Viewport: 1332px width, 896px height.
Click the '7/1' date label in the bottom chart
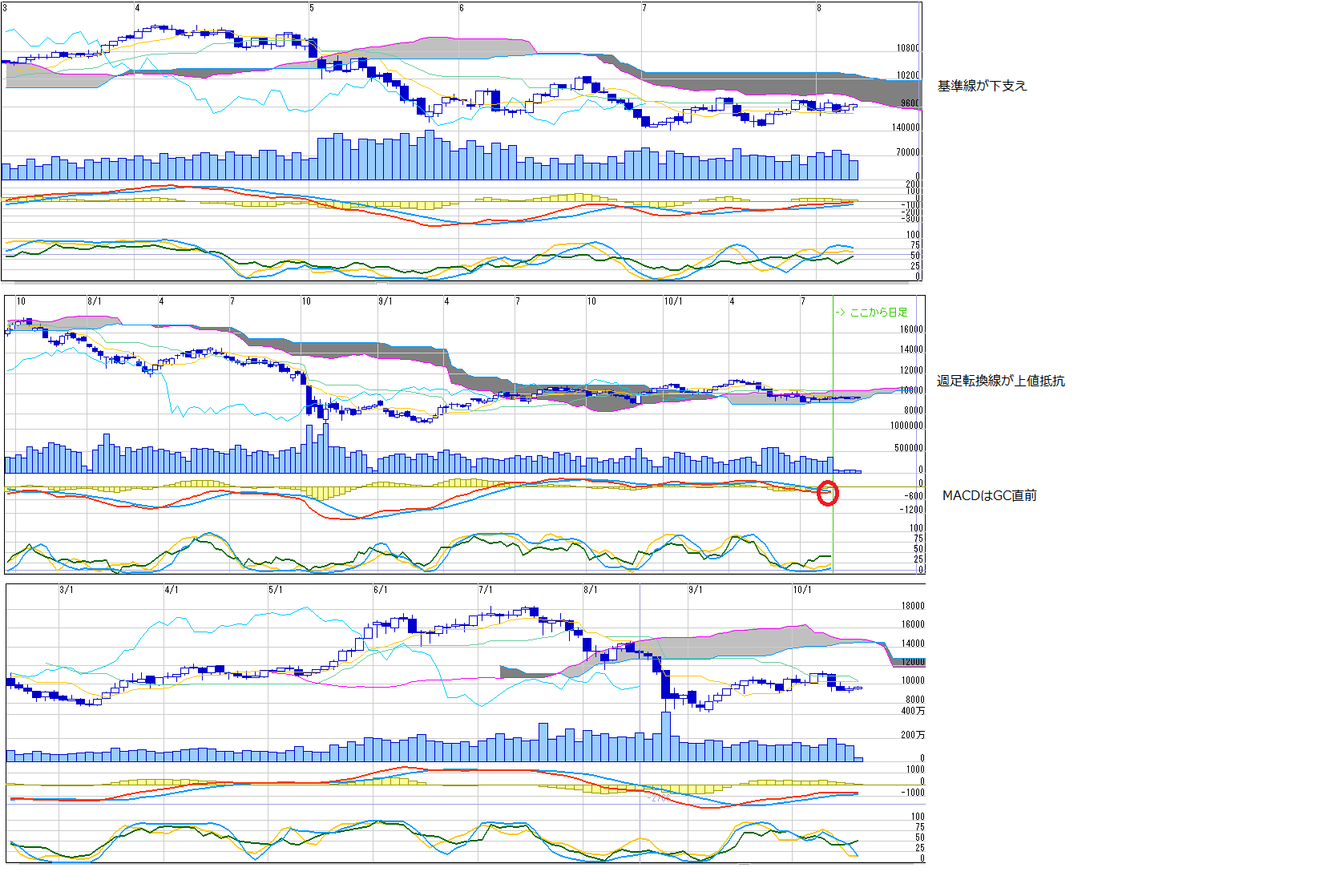(x=486, y=590)
